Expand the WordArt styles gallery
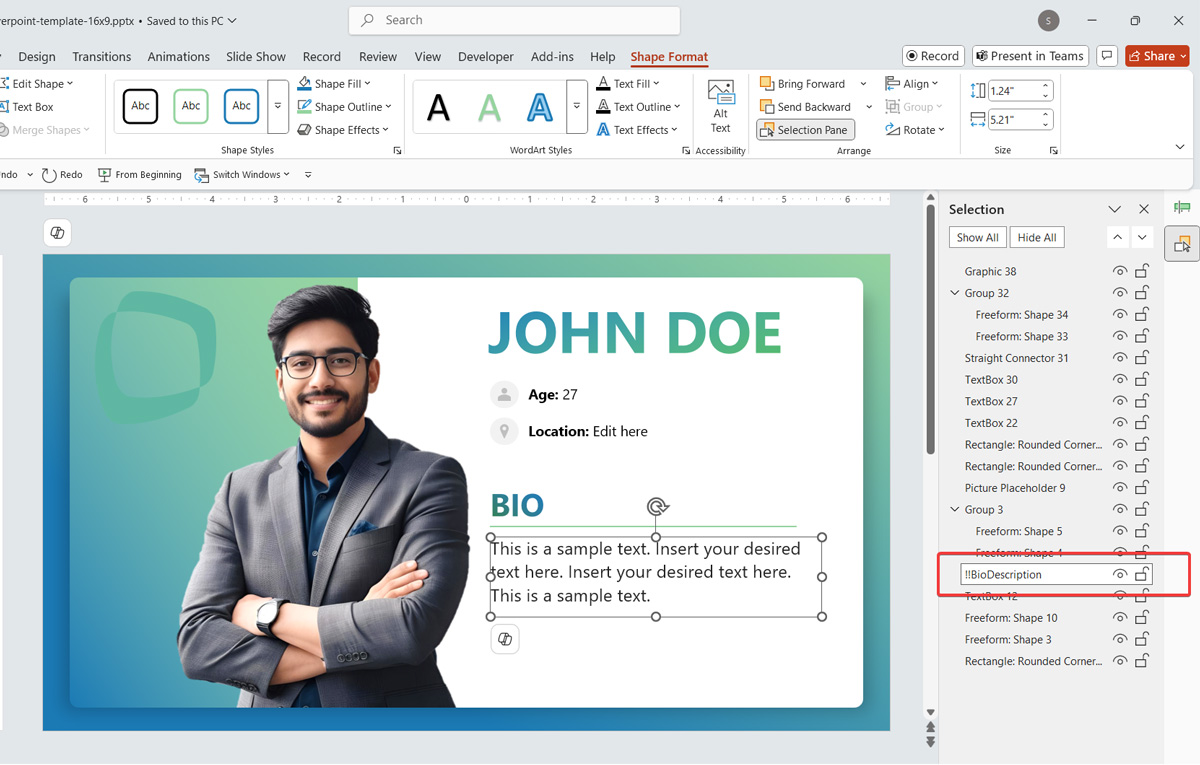 point(576,106)
